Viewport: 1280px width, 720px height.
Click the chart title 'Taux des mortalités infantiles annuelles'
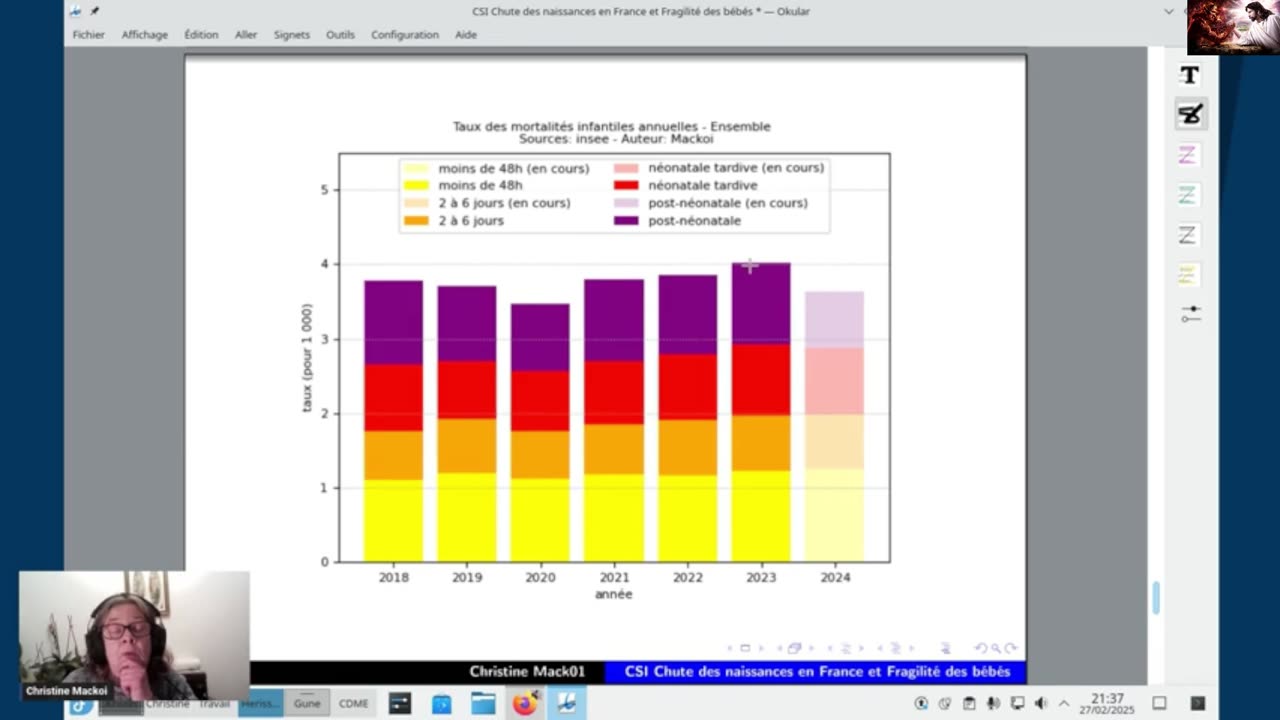(612, 126)
